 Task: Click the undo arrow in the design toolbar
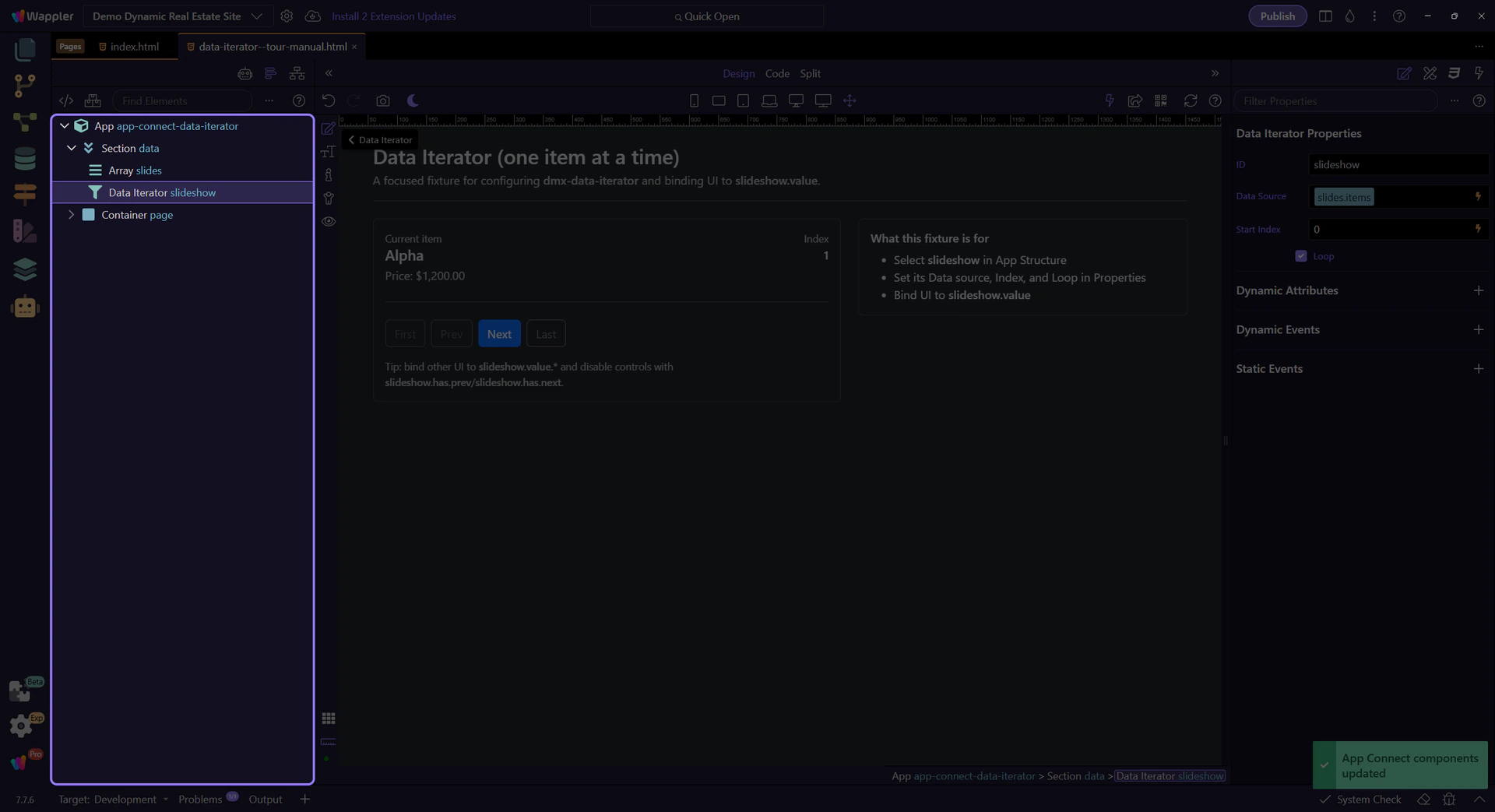(329, 100)
